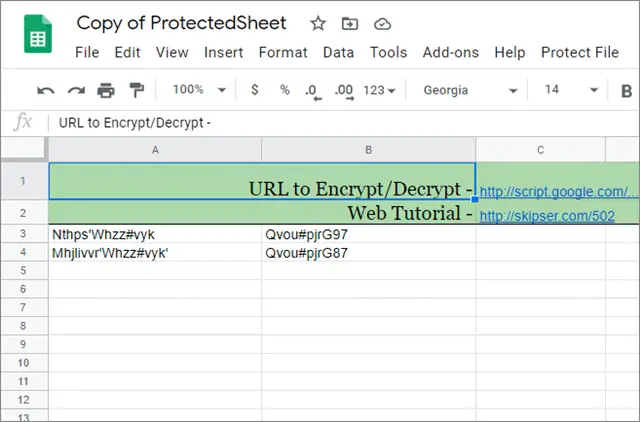Click the Redo arrow icon
The image size is (640, 422).
pyautogui.click(x=76, y=91)
